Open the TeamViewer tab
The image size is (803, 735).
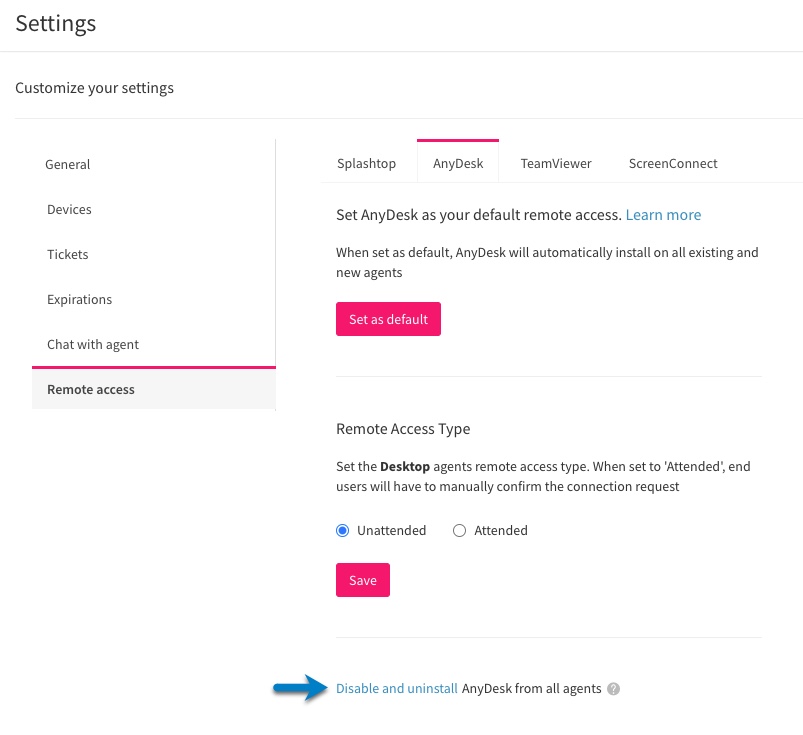pyautogui.click(x=556, y=163)
